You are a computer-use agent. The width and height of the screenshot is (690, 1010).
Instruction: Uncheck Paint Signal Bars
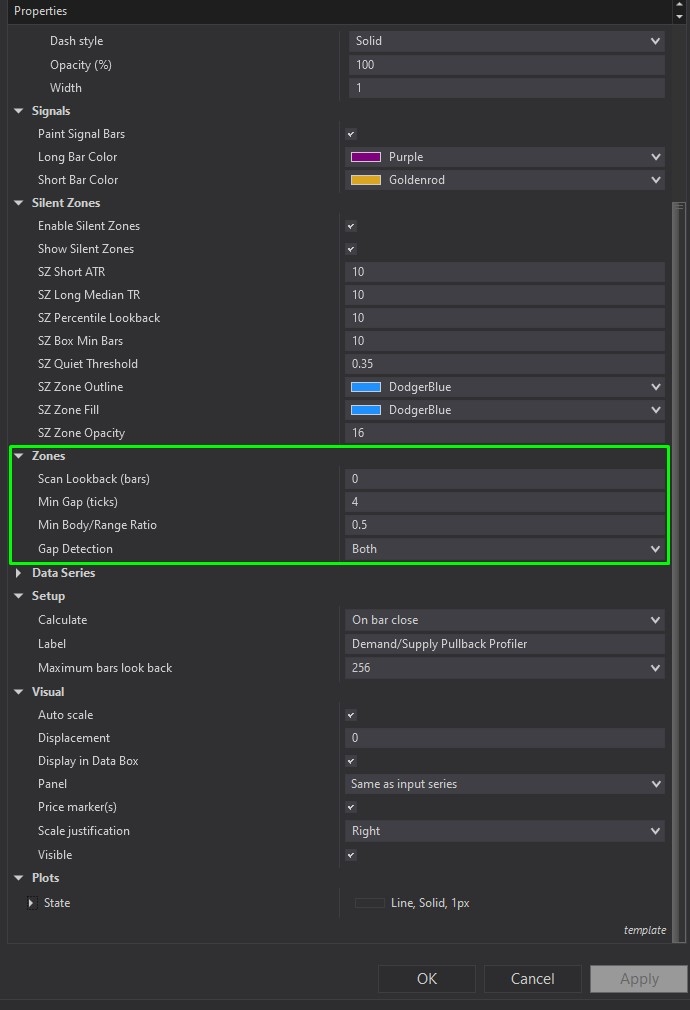click(x=350, y=134)
